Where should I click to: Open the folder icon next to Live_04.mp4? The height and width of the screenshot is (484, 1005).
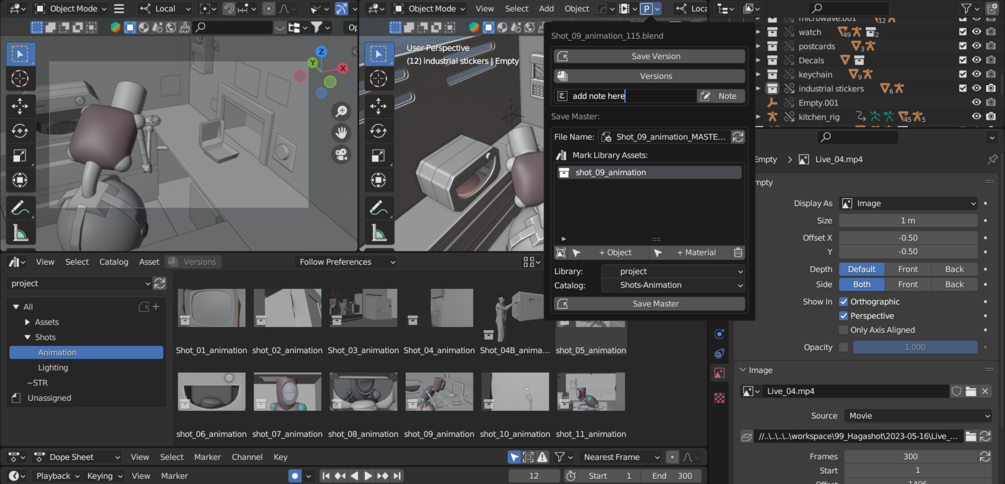971,391
